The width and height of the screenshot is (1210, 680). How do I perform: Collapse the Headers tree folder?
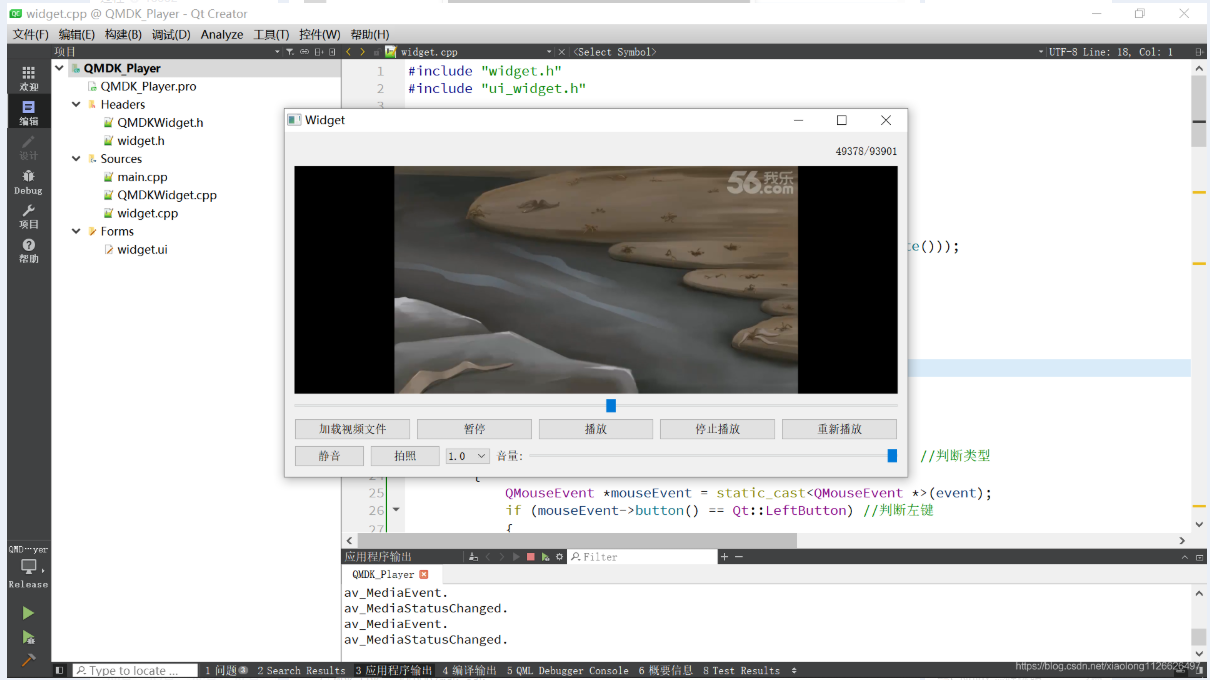click(77, 105)
